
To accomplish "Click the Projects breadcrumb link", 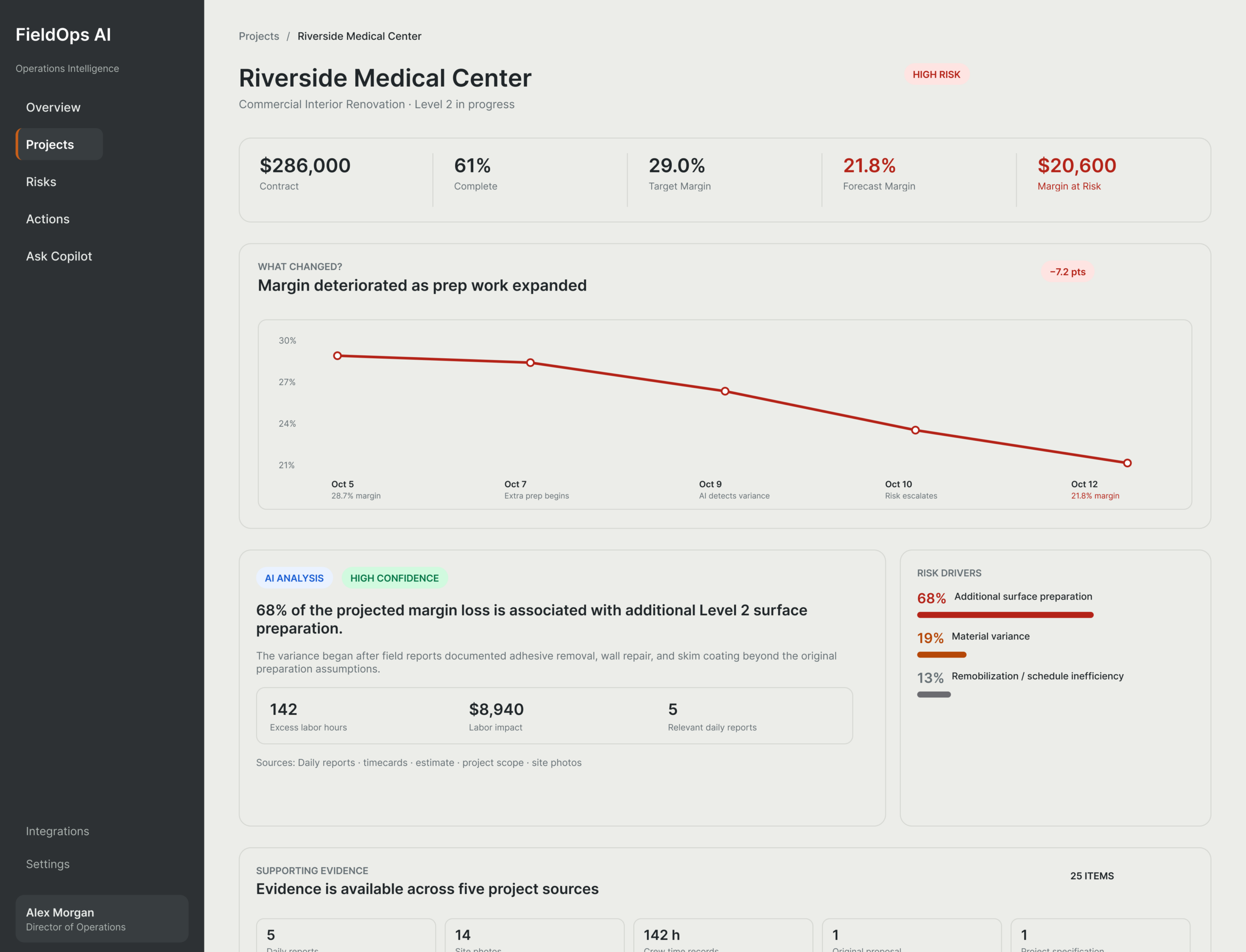I will (x=259, y=36).
